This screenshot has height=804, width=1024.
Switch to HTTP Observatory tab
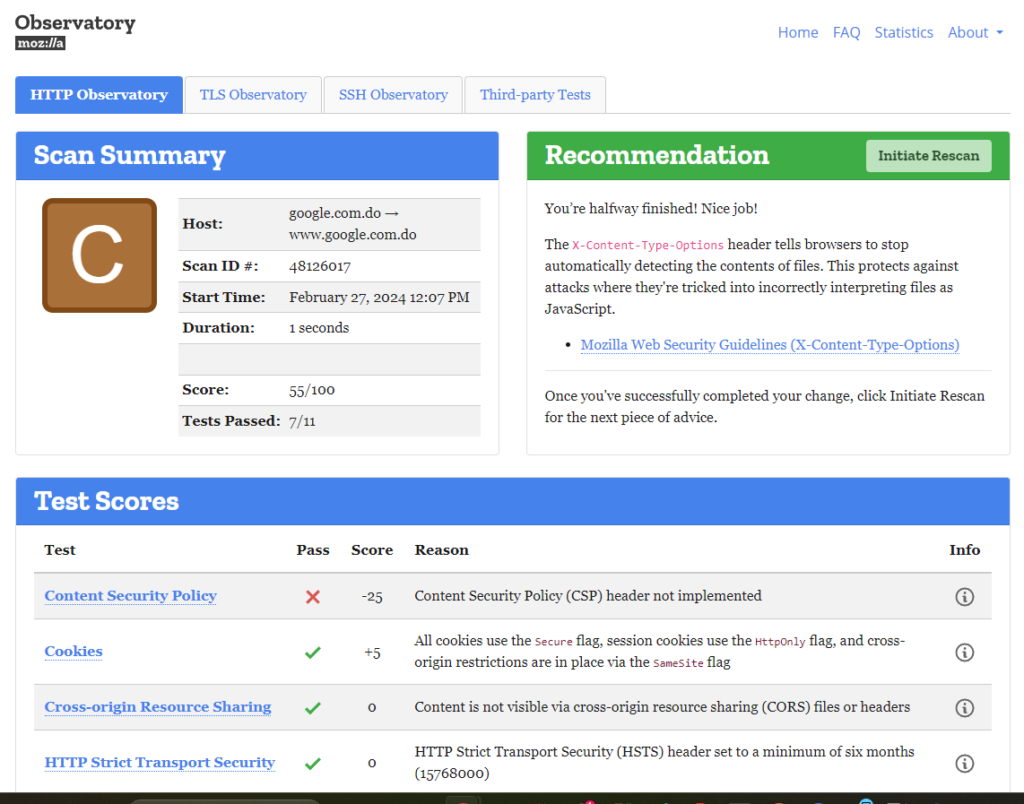pyautogui.click(x=99, y=95)
